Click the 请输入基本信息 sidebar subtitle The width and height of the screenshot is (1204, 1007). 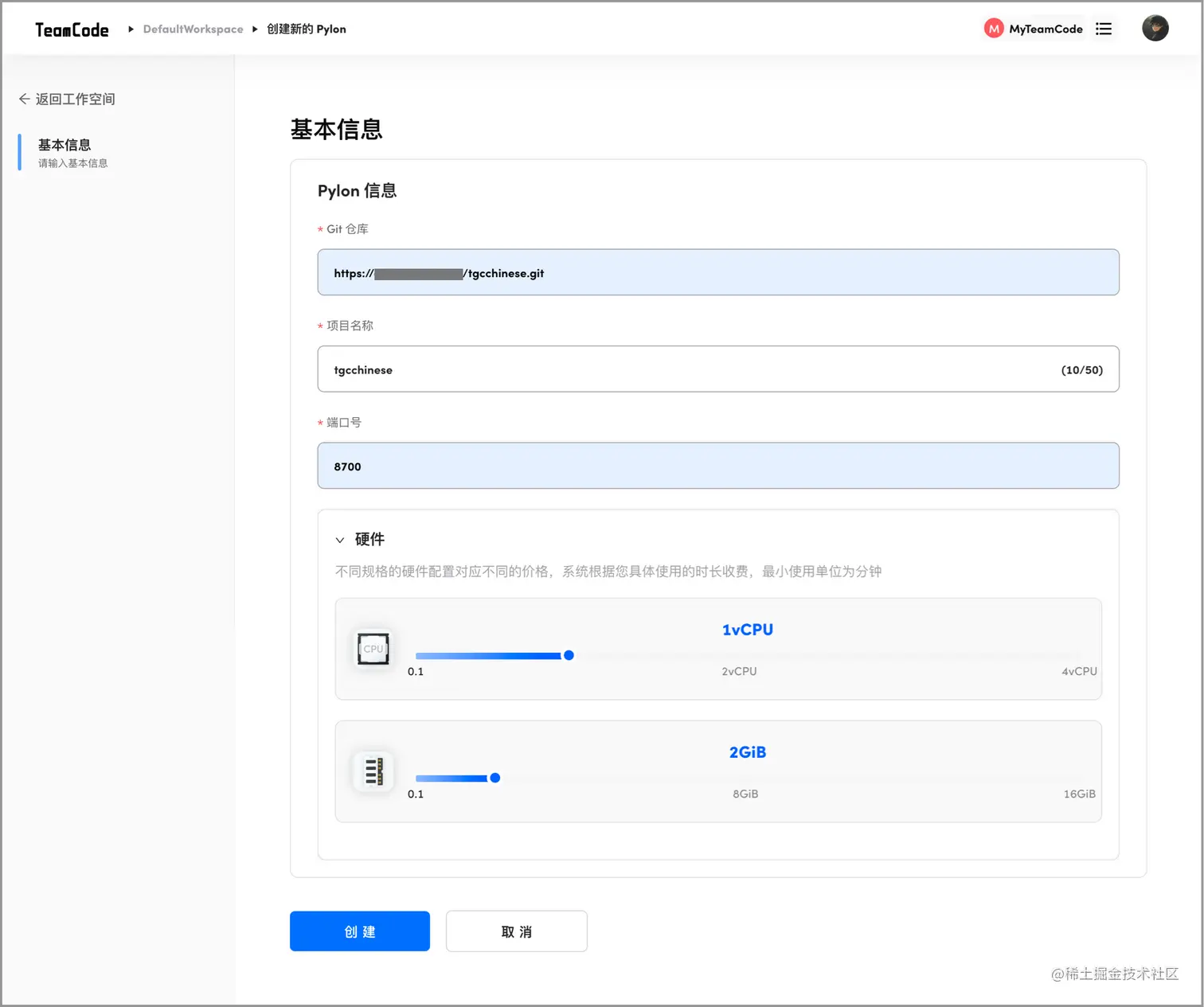[x=72, y=163]
